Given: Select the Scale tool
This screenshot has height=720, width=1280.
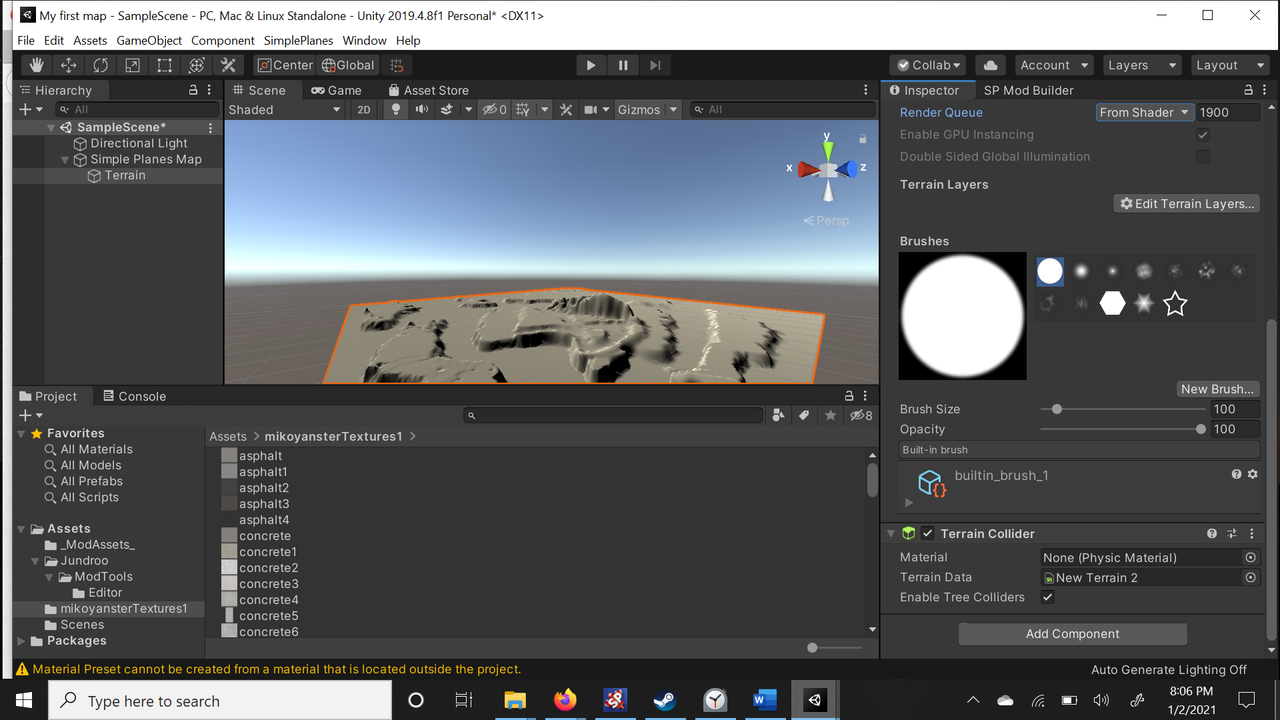Looking at the screenshot, I should point(133,65).
